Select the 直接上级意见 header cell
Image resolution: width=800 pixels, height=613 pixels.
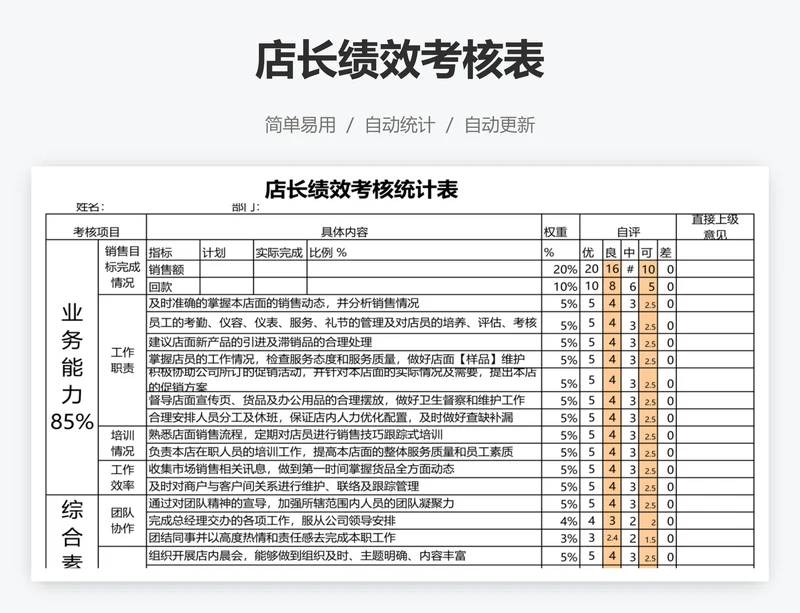tap(715, 227)
